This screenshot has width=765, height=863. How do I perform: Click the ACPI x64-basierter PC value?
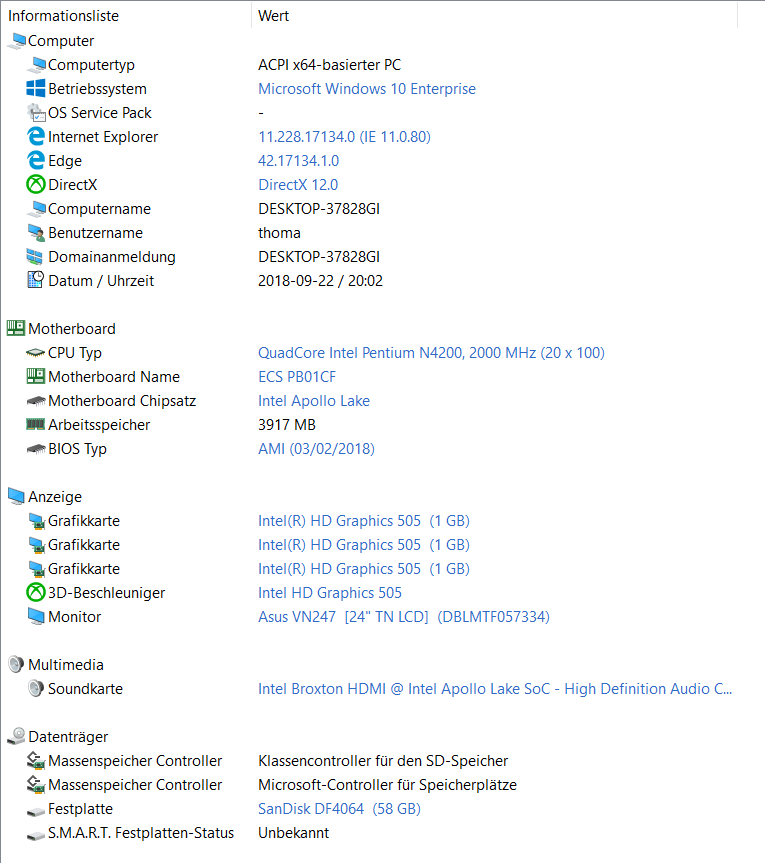click(x=330, y=65)
